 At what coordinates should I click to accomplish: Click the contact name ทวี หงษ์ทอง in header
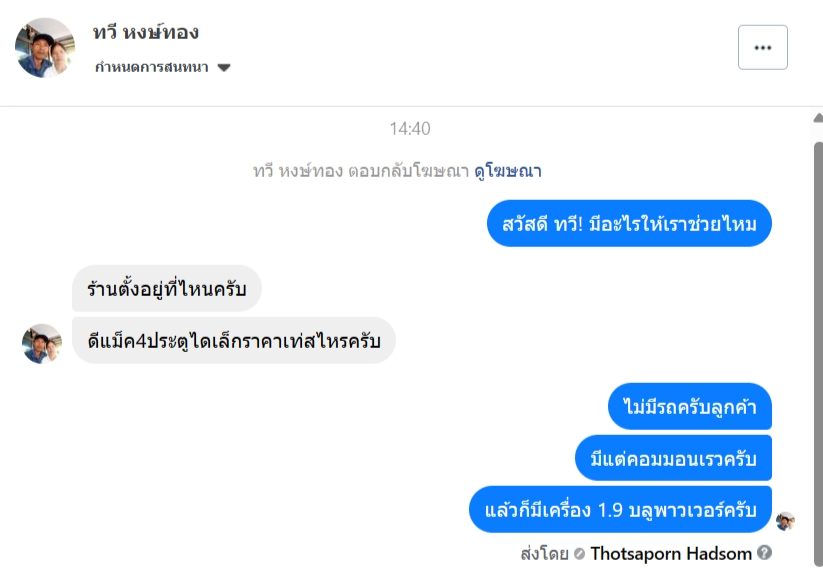click(x=146, y=32)
